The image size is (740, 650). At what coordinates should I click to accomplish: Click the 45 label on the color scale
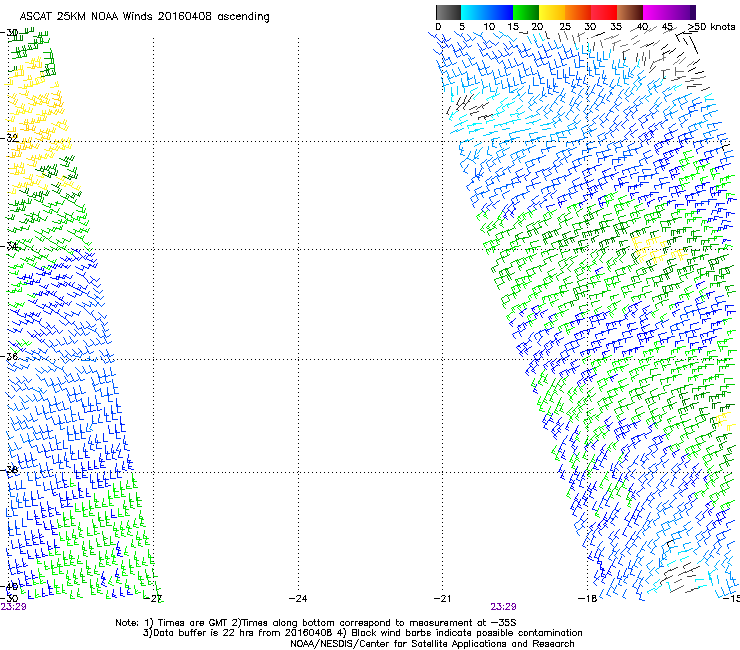click(667, 27)
